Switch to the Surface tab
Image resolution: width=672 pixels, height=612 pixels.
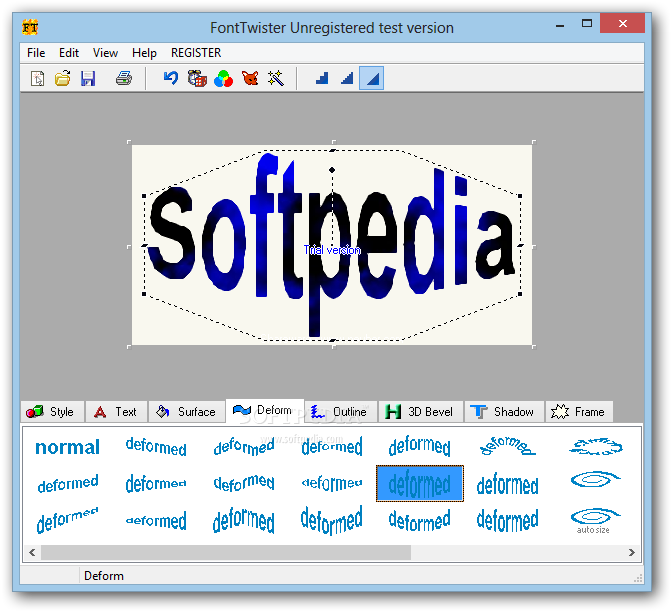186,412
